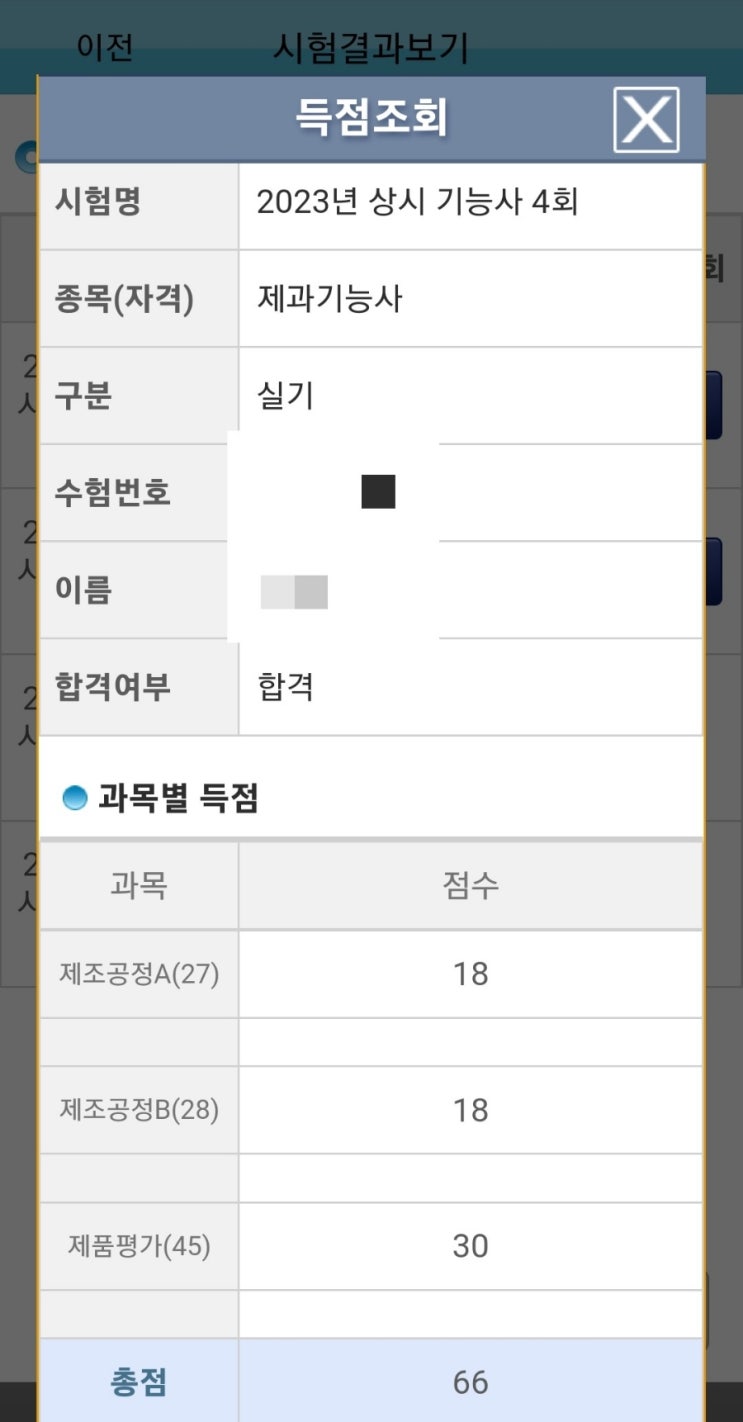Tap the 이전 back button
Image resolution: width=743 pixels, height=1422 pixels.
point(104,47)
